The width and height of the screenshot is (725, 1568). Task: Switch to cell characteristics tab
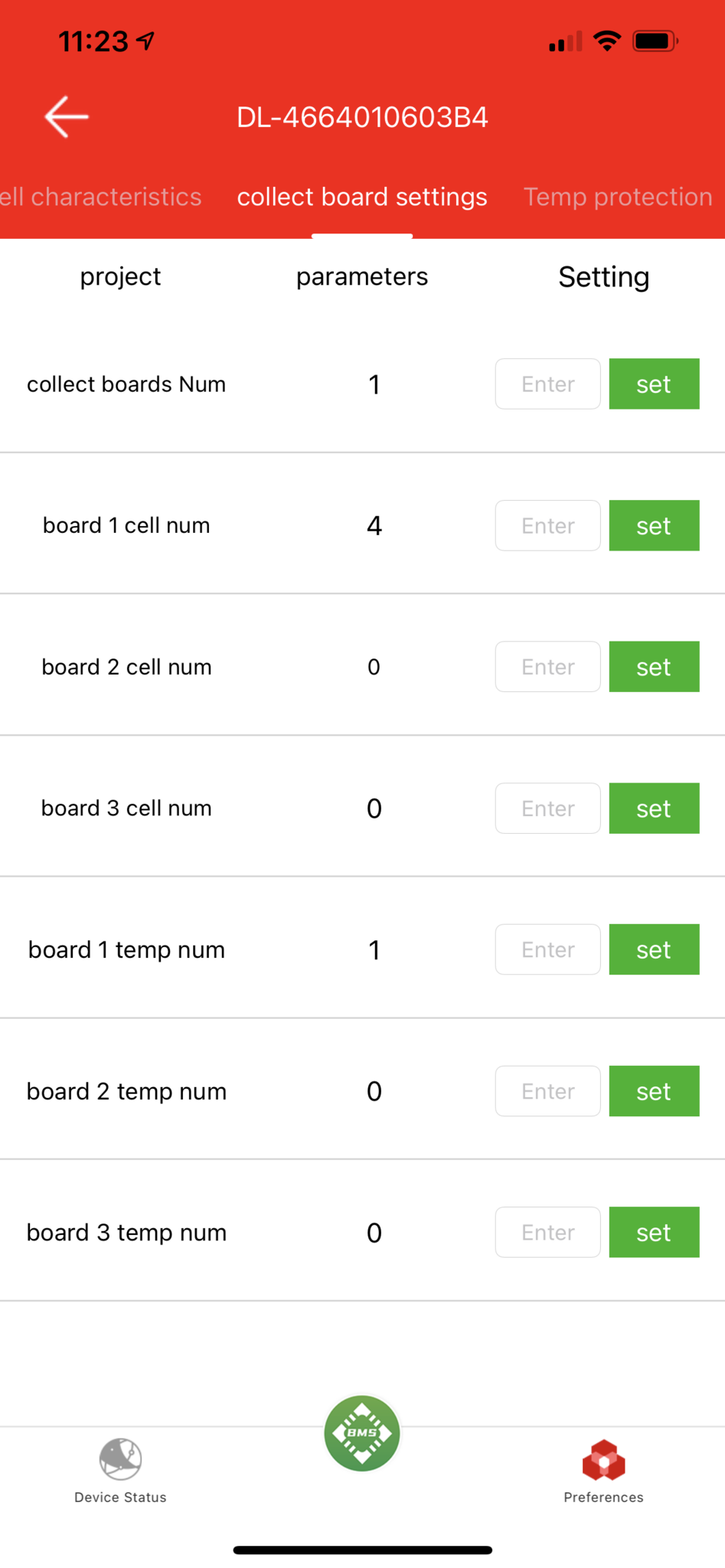[101, 197]
